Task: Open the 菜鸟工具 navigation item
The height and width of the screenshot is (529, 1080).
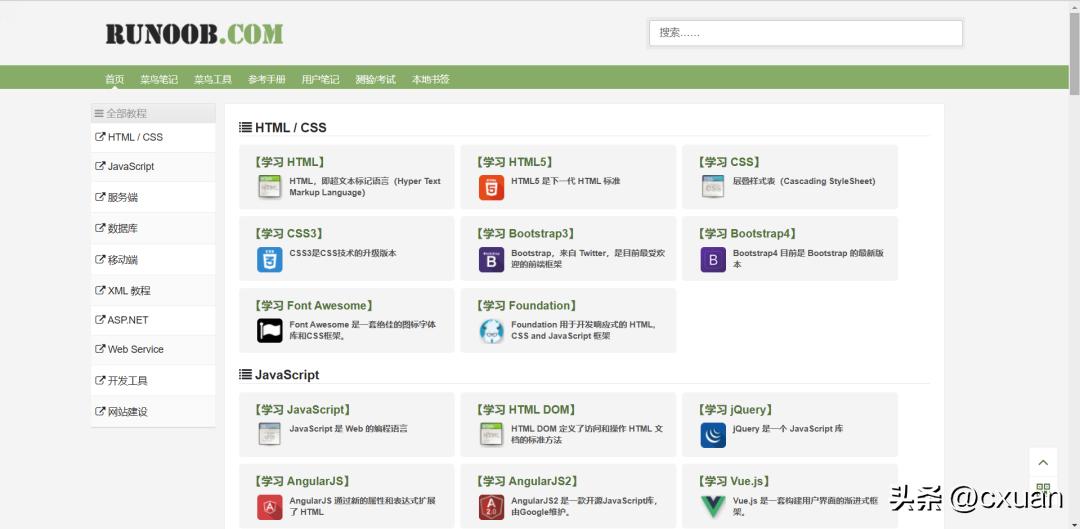Action: point(213,79)
